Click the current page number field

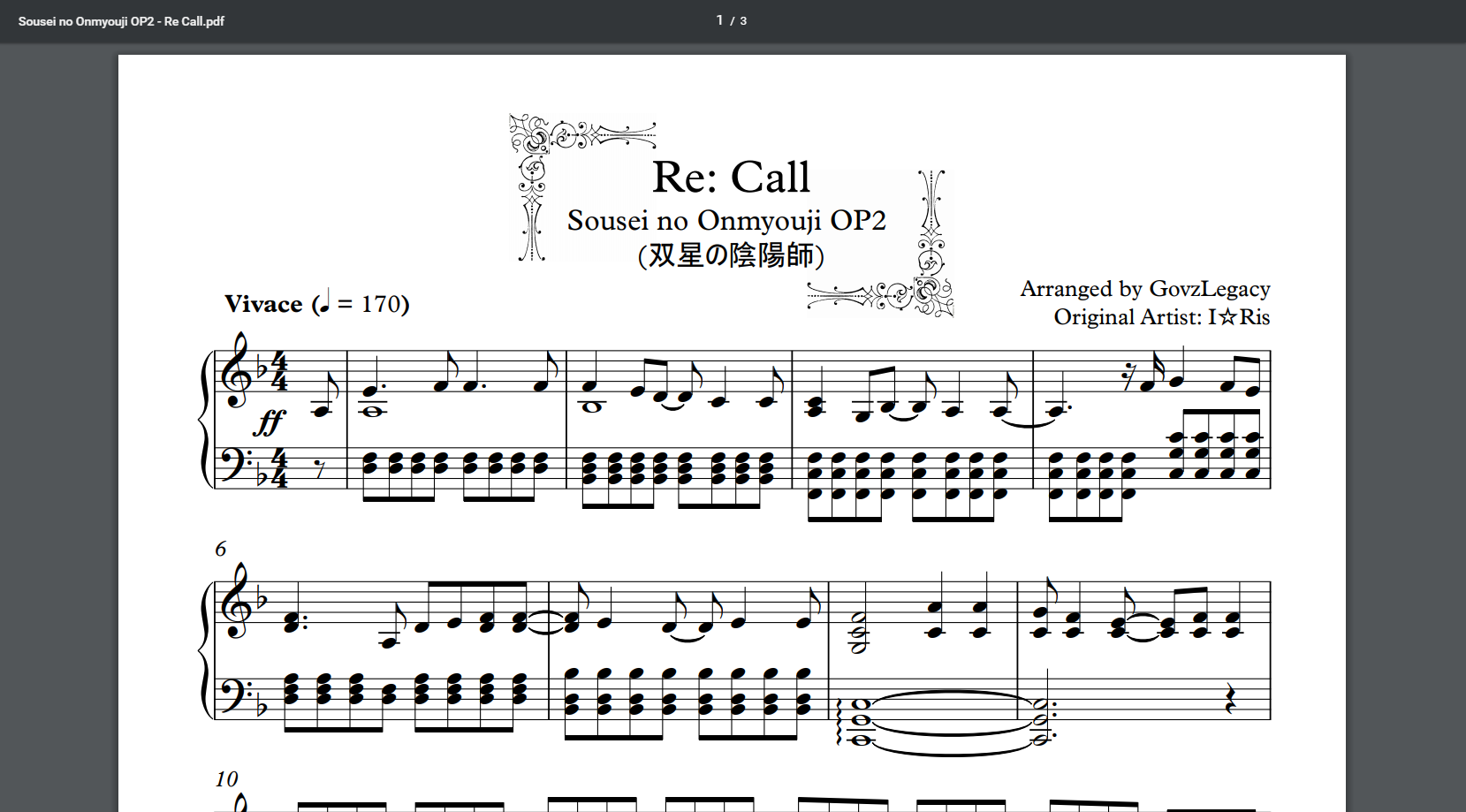pos(719,20)
